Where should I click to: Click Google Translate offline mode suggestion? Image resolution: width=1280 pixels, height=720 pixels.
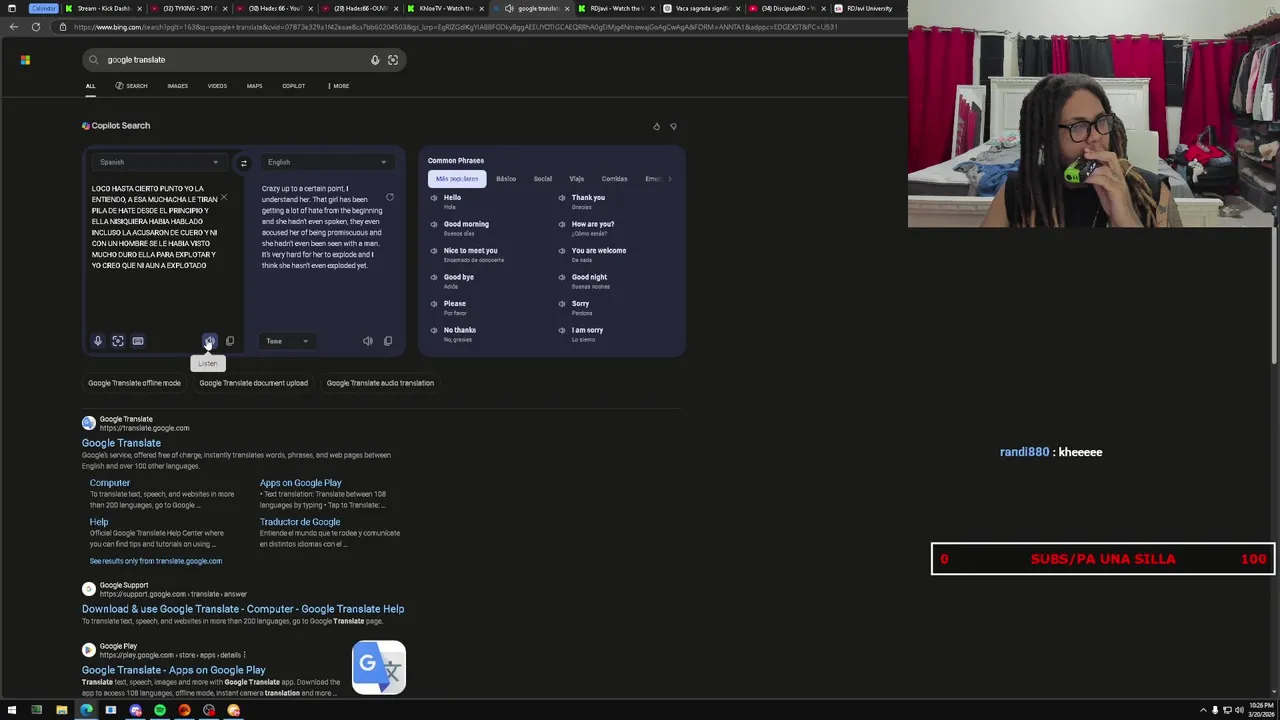click(134, 383)
